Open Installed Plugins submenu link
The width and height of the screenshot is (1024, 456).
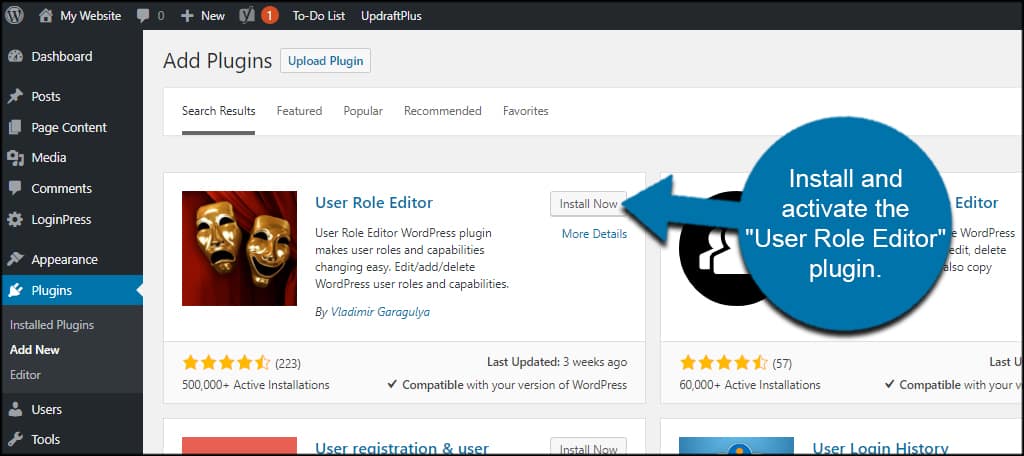pyautogui.click(x=52, y=325)
